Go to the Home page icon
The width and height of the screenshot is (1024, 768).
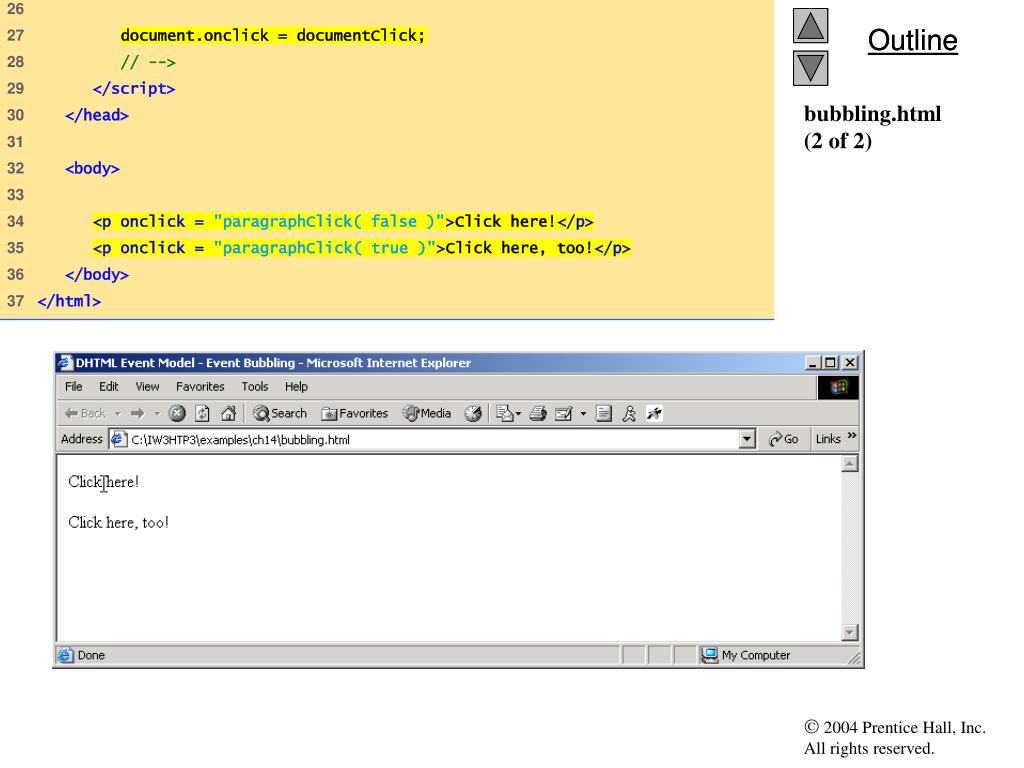(x=228, y=413)
